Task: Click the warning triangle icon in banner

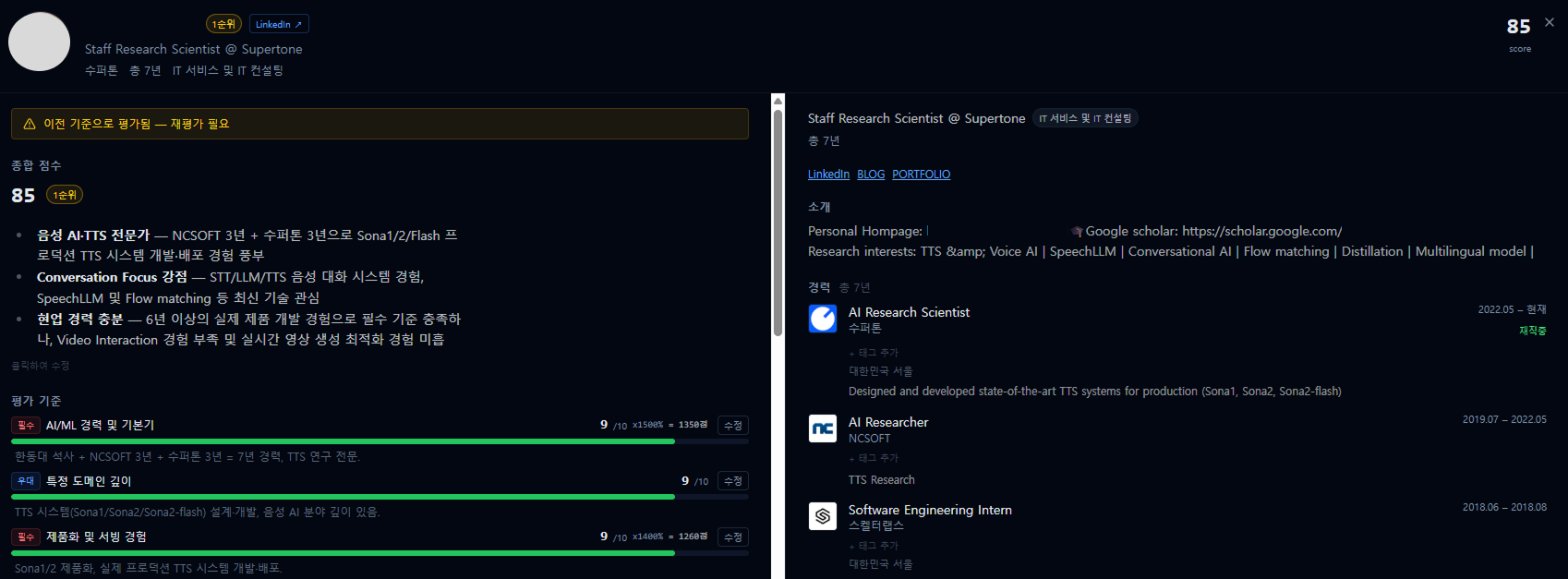Action: (x=30, y=124)
